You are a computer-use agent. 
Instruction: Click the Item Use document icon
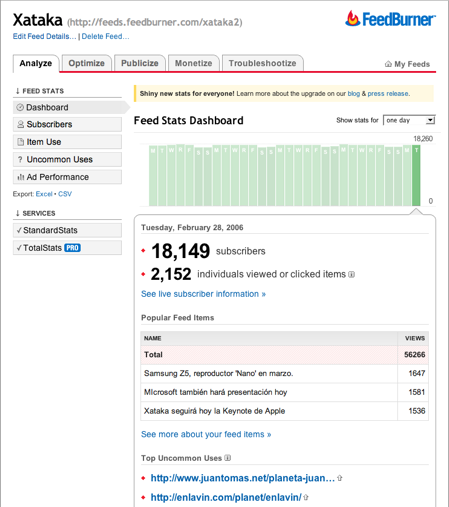21,142
